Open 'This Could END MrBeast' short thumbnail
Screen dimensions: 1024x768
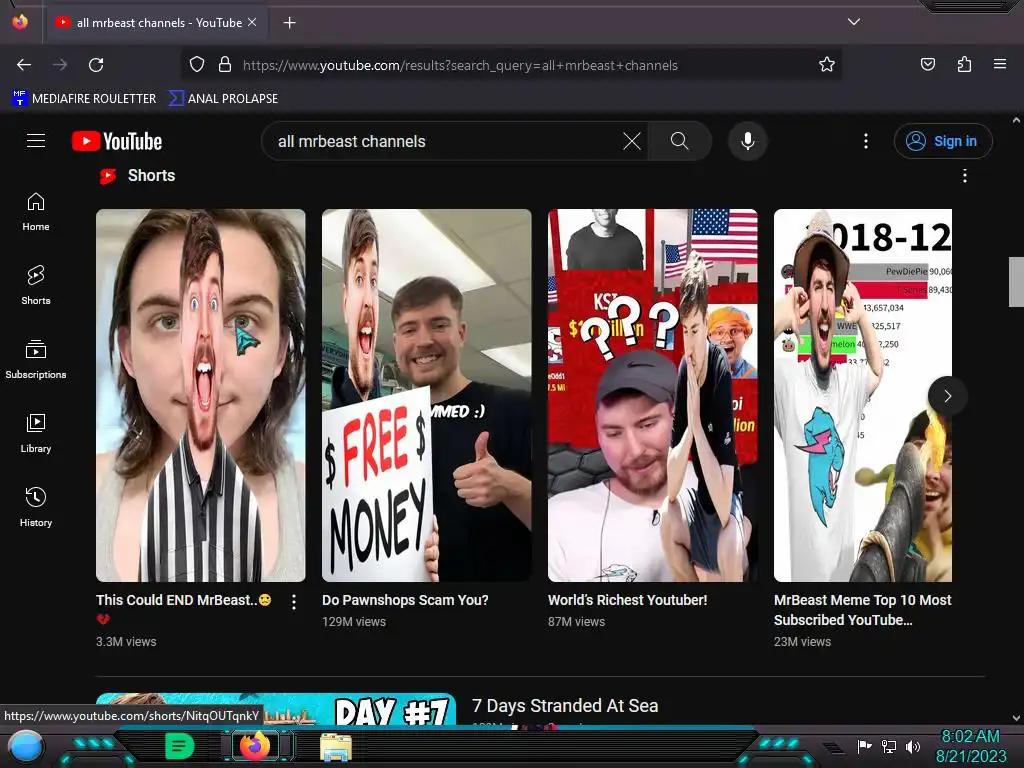[x=200, y=395]
